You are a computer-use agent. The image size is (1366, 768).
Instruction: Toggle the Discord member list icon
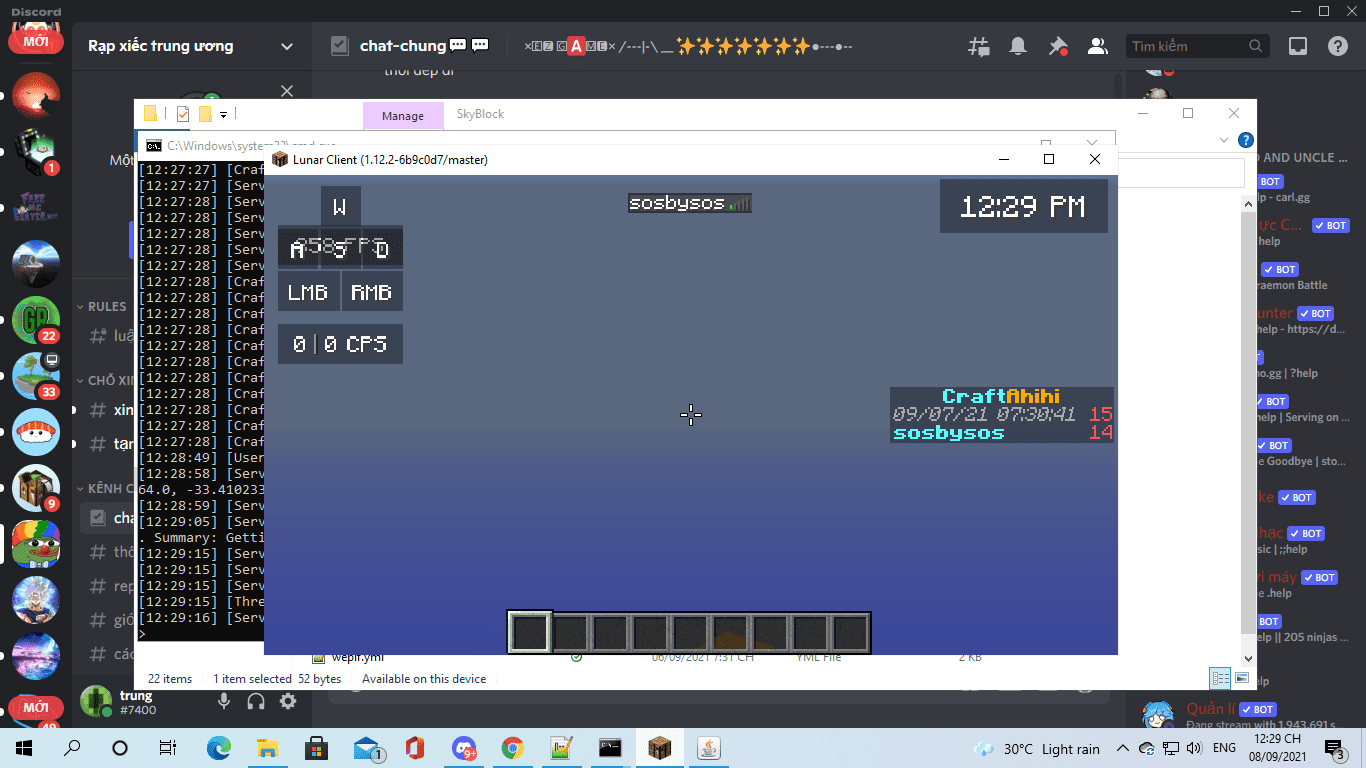pyautogui.click(x=1098, y=46)
